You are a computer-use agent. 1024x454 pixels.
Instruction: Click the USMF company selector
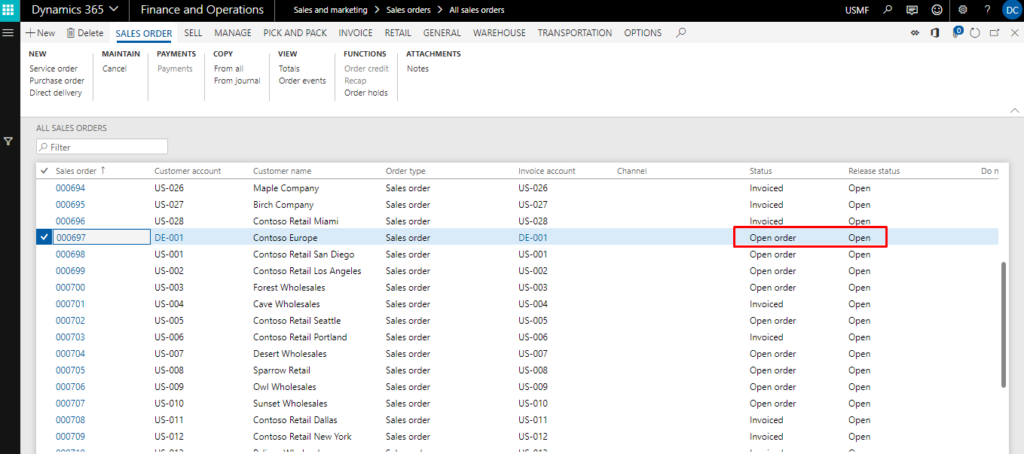point(857,10)
